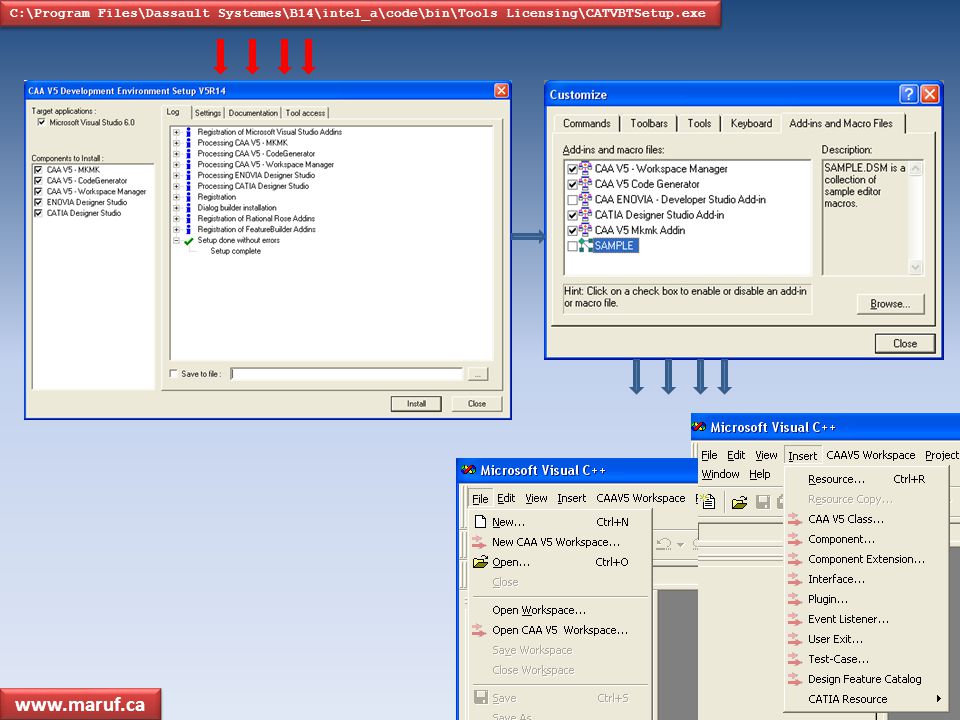This screenshot has width=960, height=720.
Task: Enable CAA ENOVIA - Developer Studio Add-in checkbox
Action: tap(572, 200)
